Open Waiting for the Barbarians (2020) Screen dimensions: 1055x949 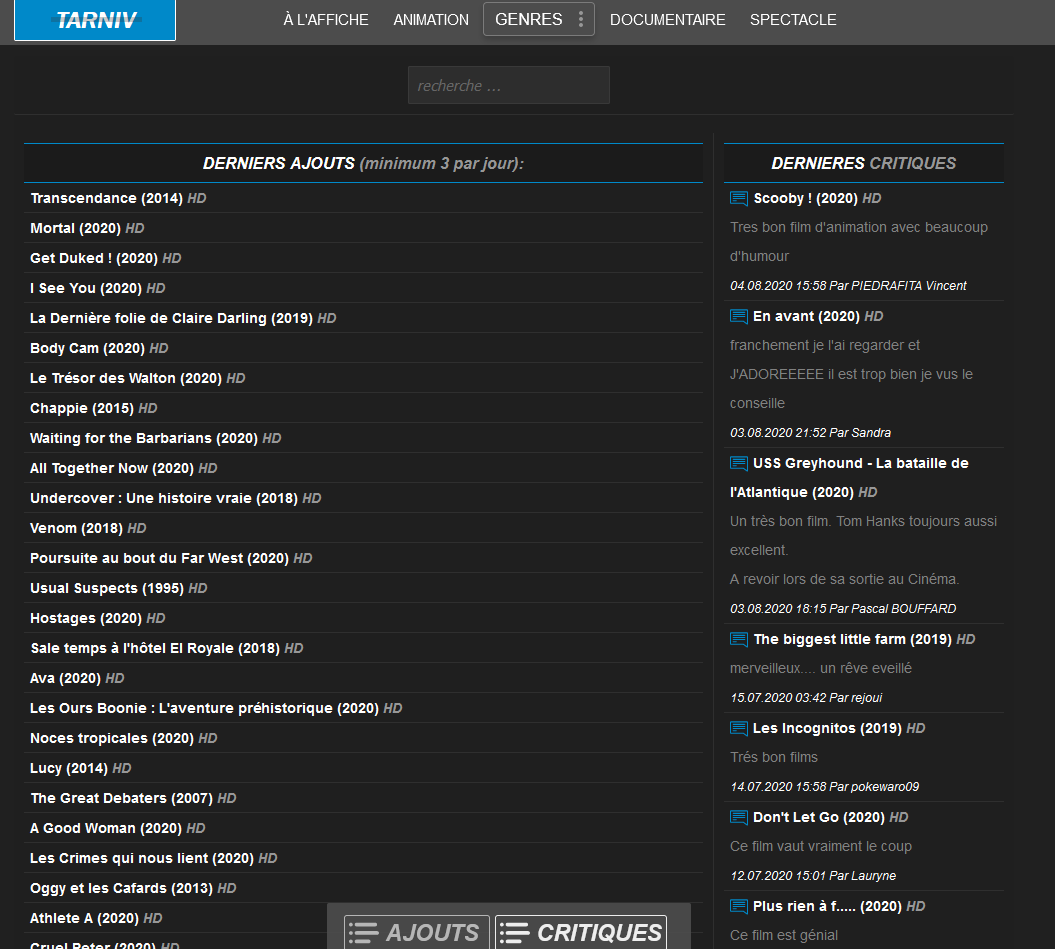pos(155,438)
